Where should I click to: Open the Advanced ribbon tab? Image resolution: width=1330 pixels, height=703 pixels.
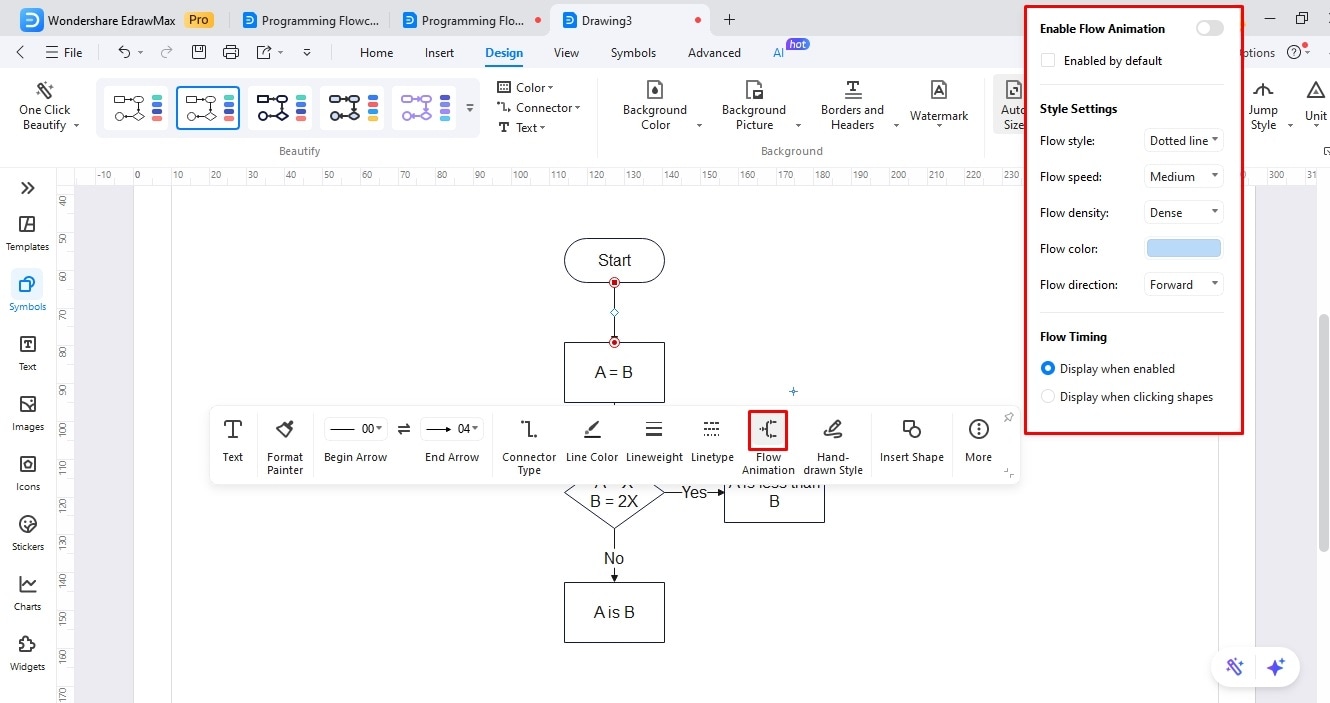(x=714, y=53)
